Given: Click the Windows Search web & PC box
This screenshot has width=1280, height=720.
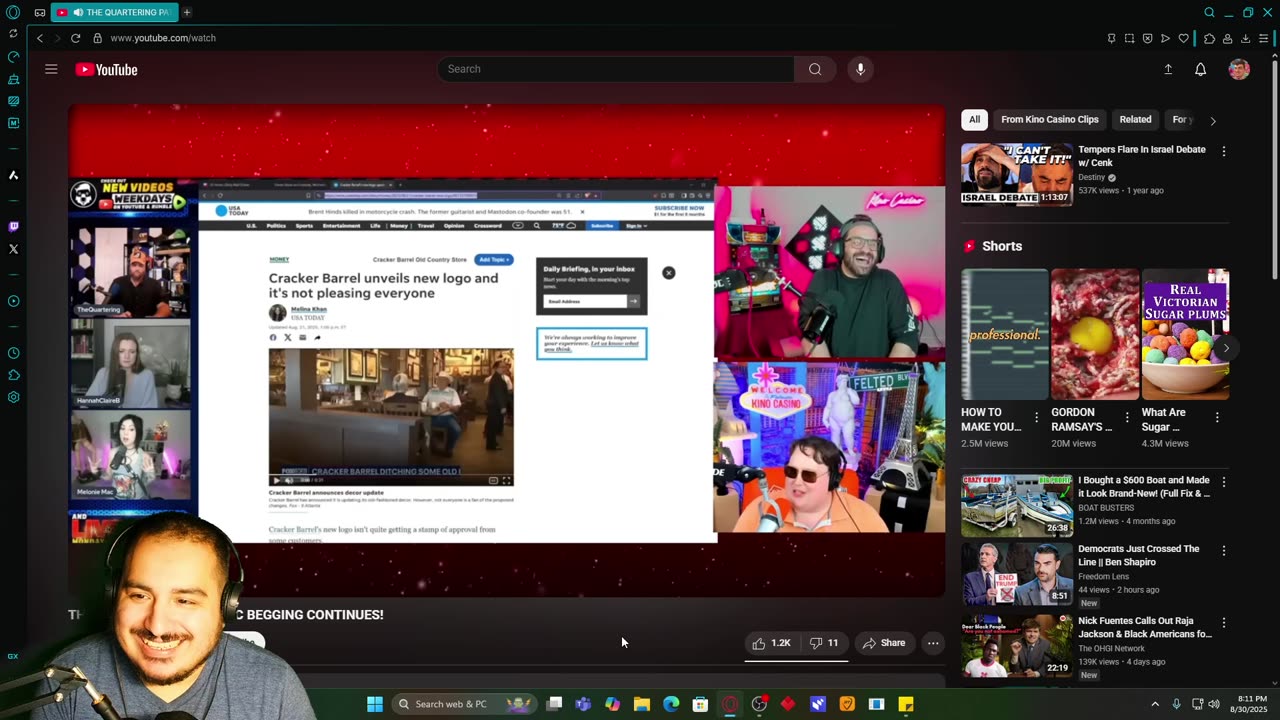Looking at the screenshot, I should [463, 704].
